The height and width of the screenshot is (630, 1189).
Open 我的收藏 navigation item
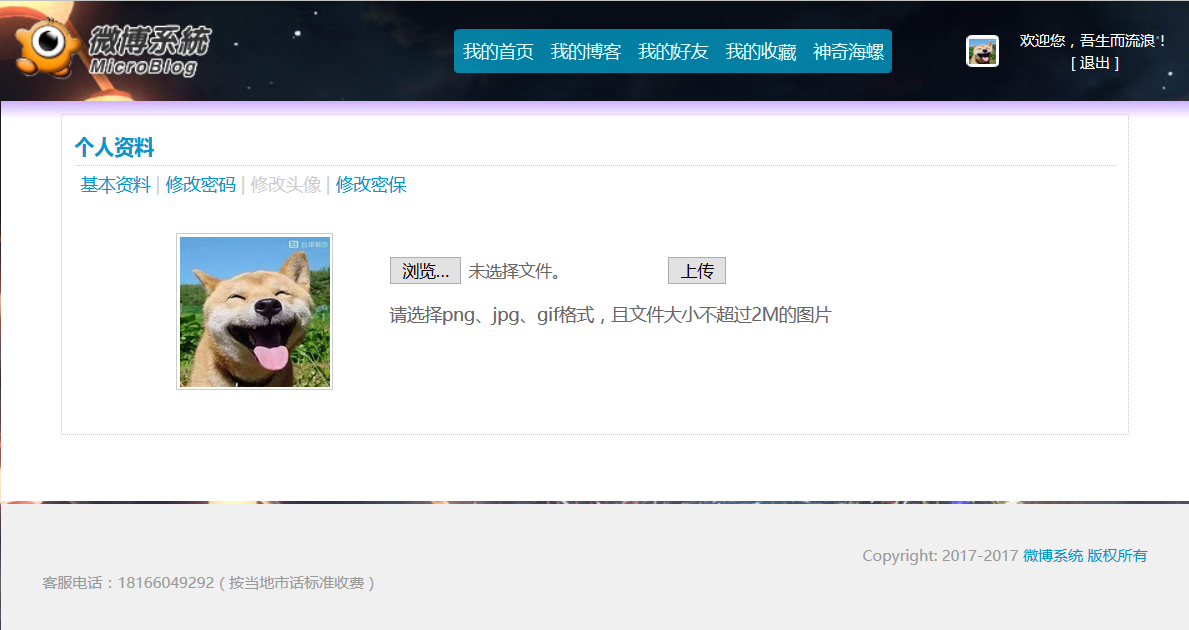click(761, 52)
